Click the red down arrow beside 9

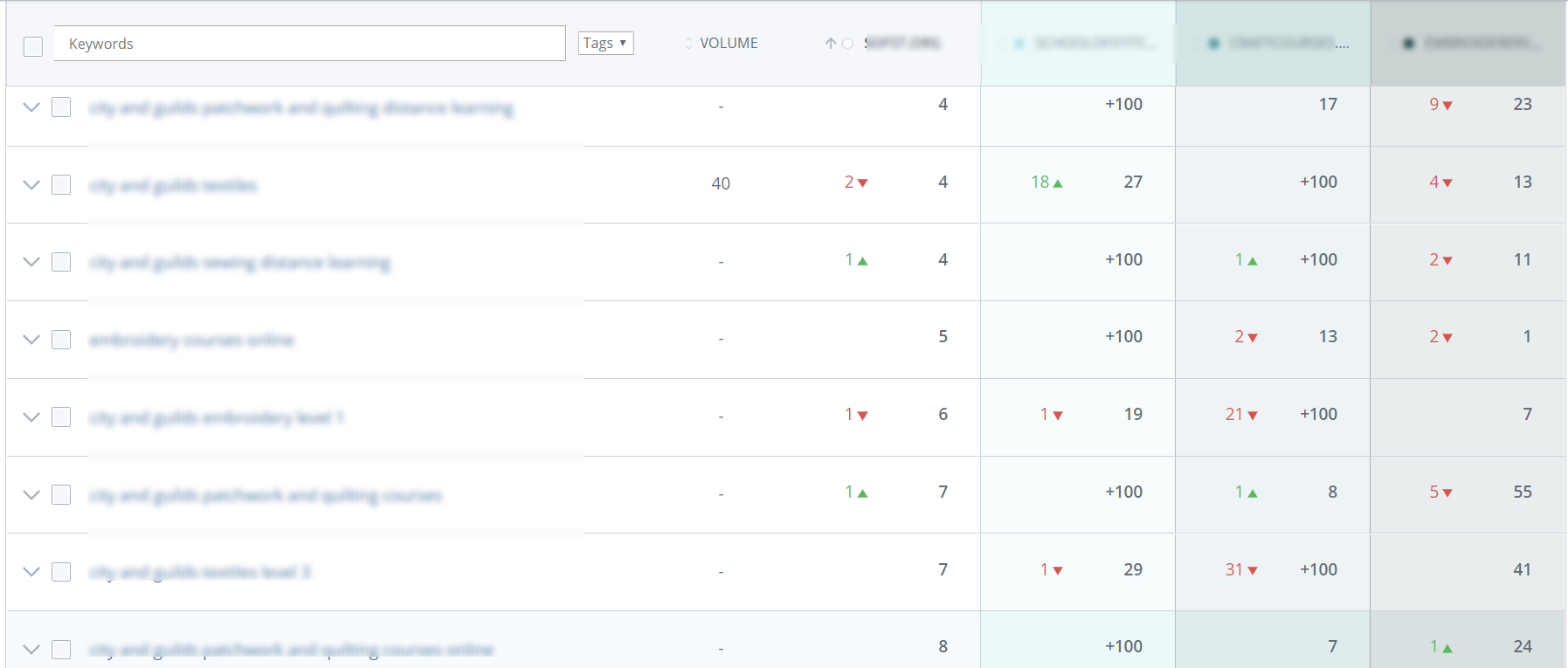tap(1447, 106)
